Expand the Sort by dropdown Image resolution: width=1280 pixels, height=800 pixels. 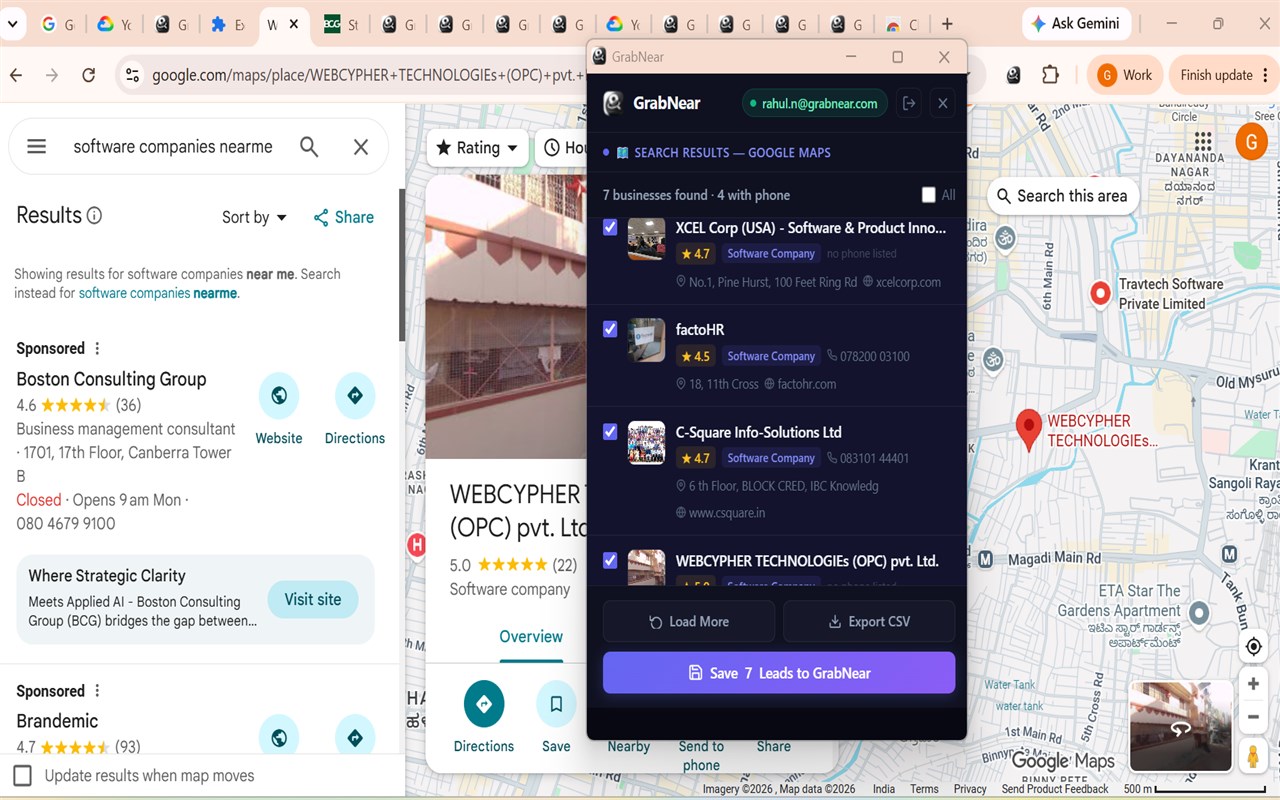click(254, 218)
